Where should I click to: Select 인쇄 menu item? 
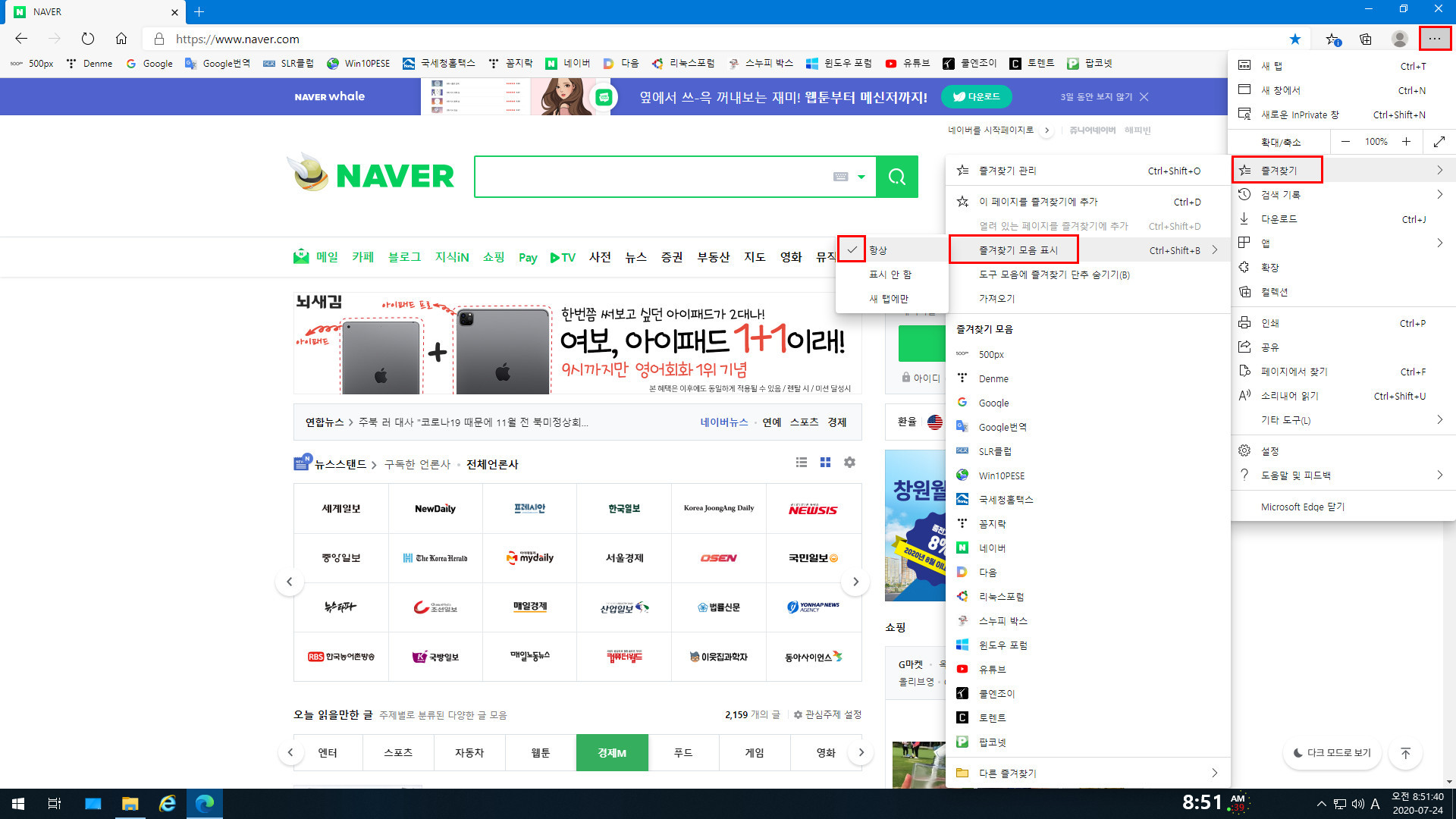(1343, 322)
